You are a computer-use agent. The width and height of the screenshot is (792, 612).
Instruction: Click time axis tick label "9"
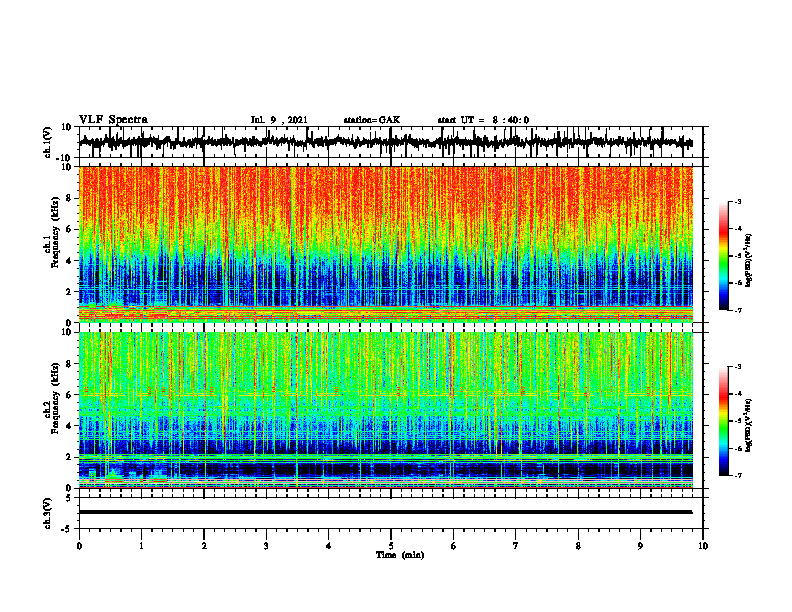[x=640, y=546]
